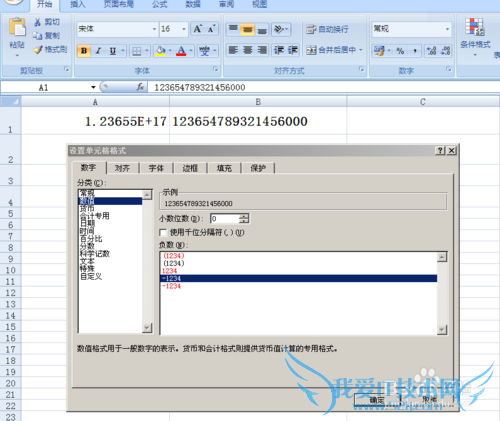Select the Format Painter brush
Viewport: 500px width, 421px height.
point(38,50)
